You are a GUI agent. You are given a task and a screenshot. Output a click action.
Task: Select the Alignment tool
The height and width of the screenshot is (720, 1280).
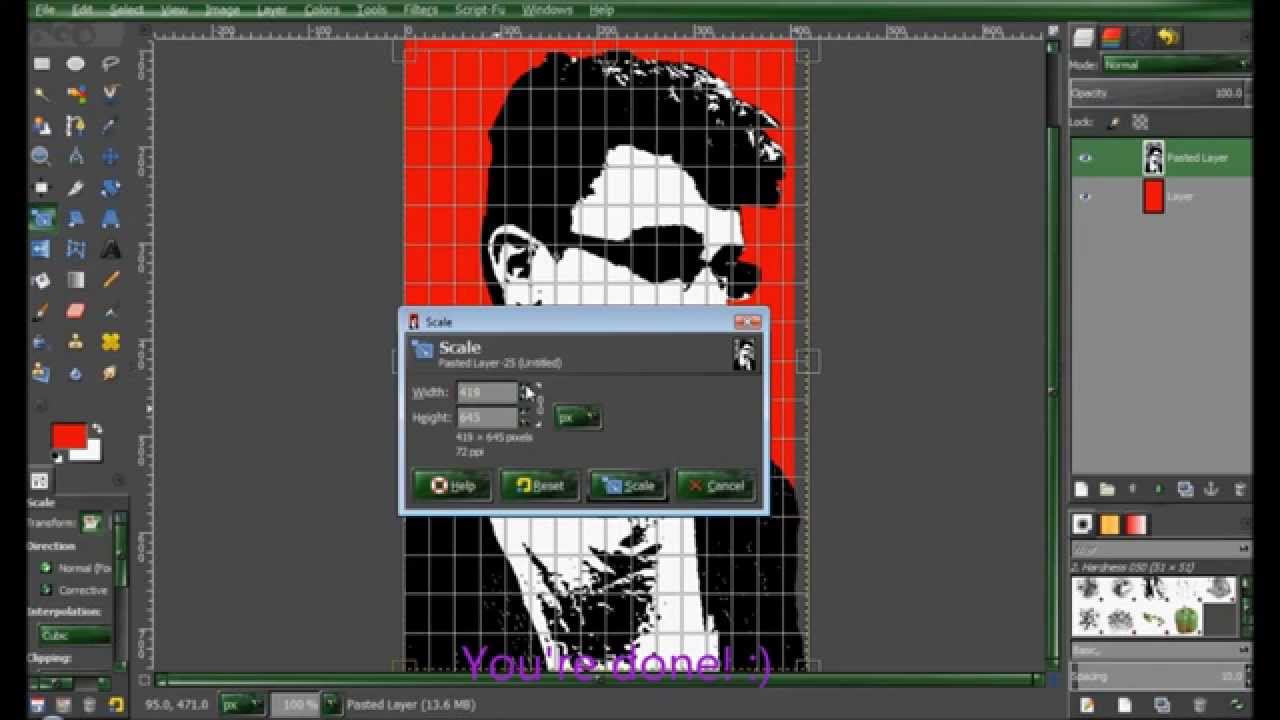pos(42,188)
